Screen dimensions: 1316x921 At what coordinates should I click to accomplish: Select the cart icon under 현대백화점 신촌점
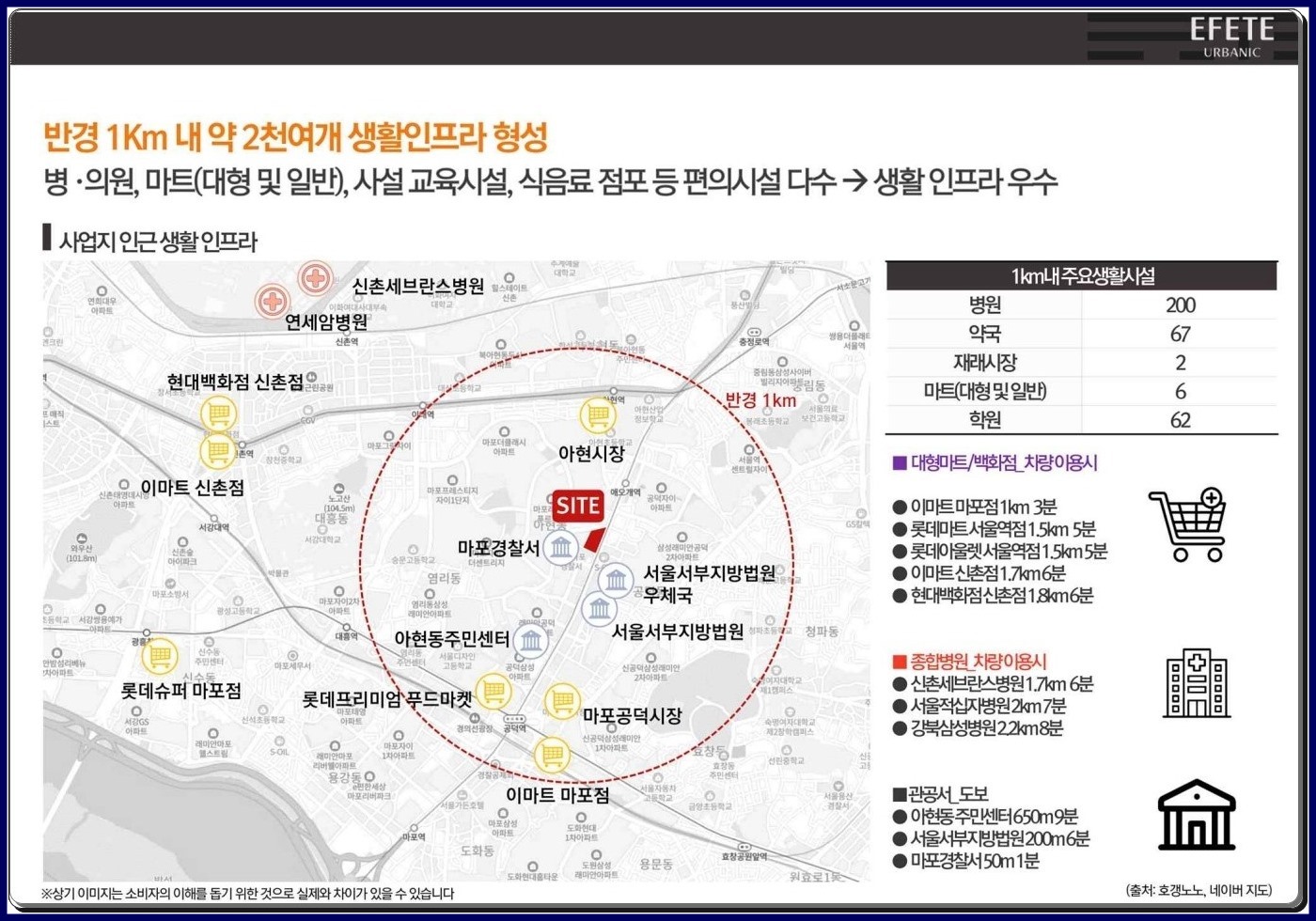[x=218, y=414]
